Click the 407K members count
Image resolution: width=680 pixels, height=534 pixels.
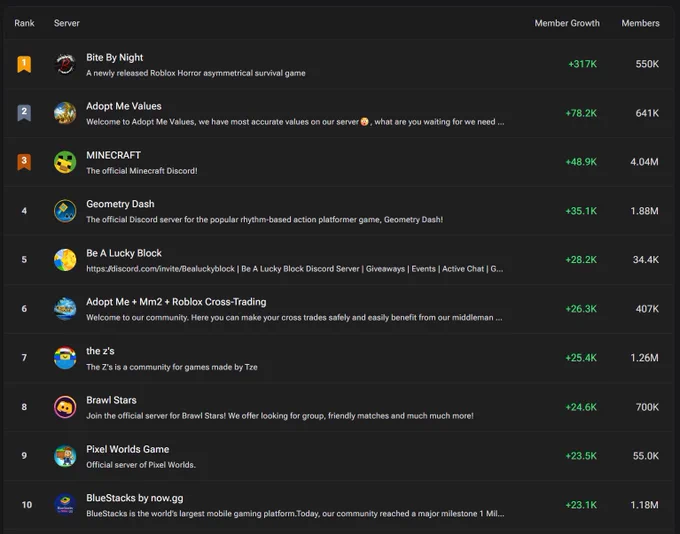647,309
